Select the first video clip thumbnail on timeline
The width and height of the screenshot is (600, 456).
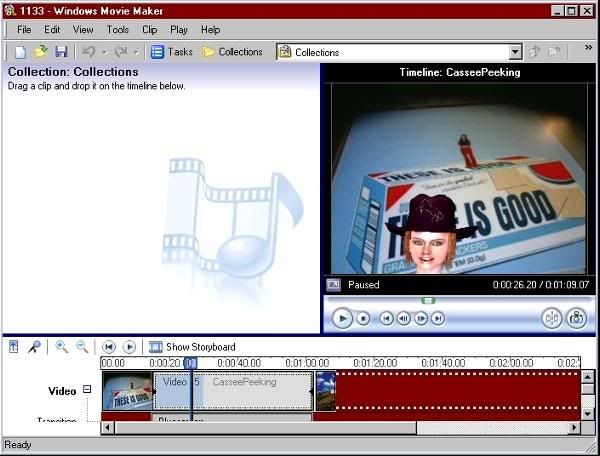[127, 391]
